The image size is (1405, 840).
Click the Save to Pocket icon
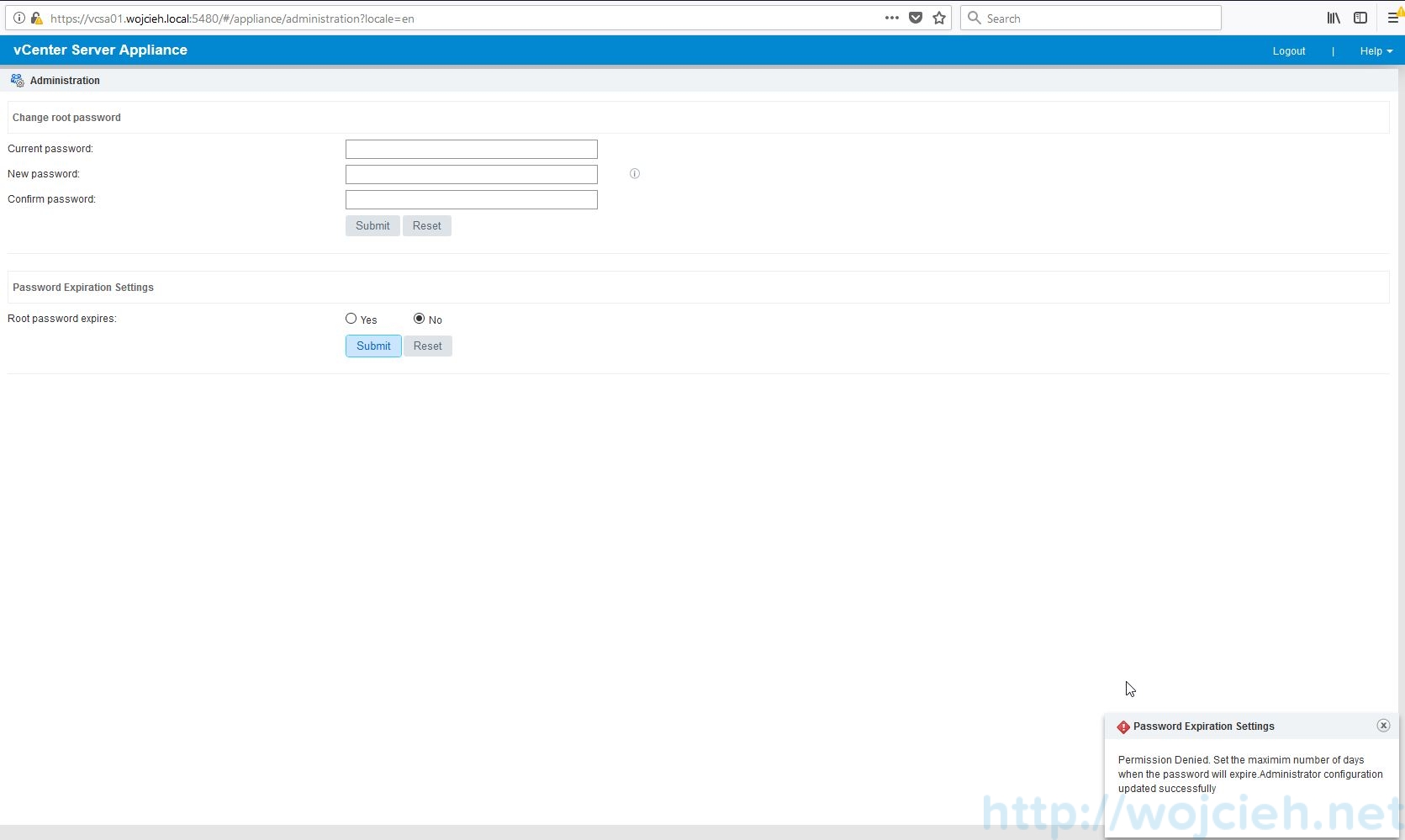(916, 18)
